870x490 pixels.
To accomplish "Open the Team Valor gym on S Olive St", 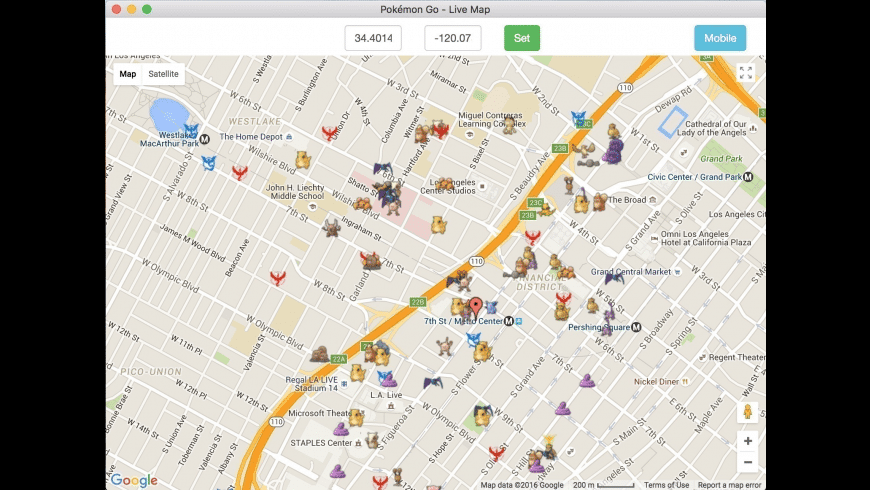I will (497, 453).
